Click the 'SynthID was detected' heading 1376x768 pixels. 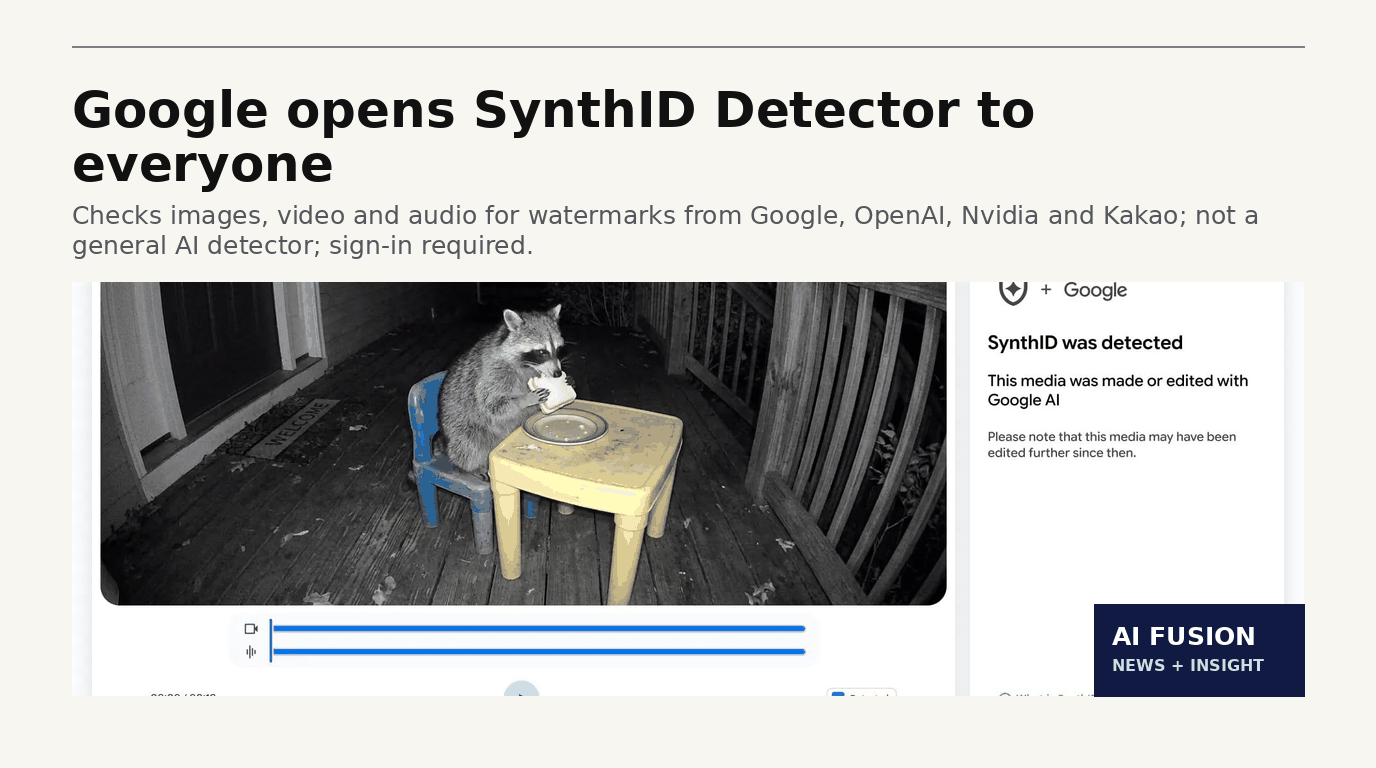pos(1085,343)
